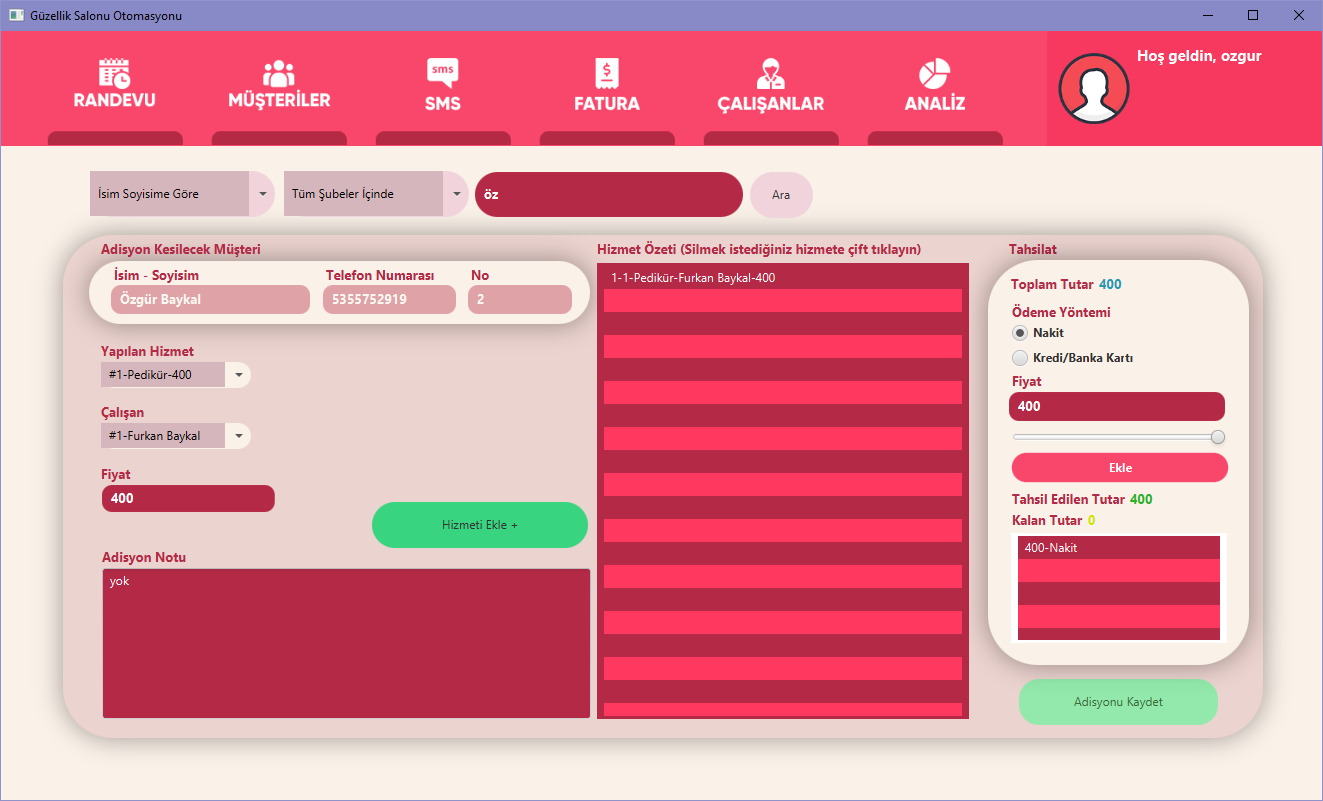Open the Tüm Şubeler İçinde dropdown

(455, 194)
